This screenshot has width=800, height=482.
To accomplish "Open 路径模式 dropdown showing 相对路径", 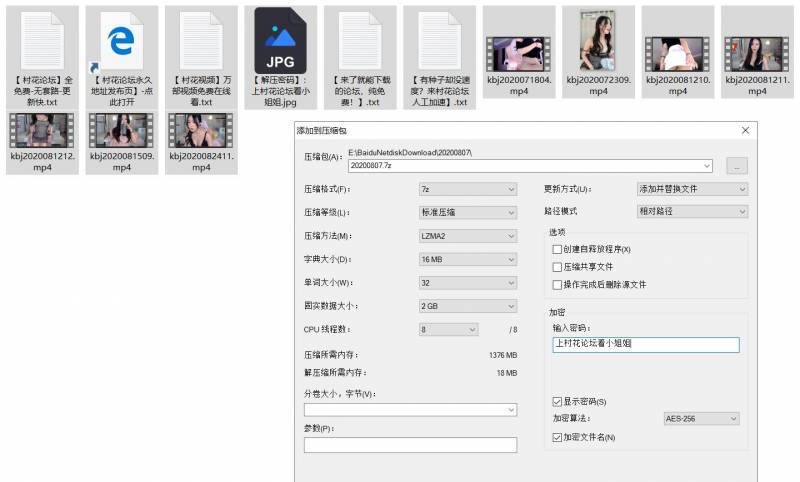I will tap(692, 212).
